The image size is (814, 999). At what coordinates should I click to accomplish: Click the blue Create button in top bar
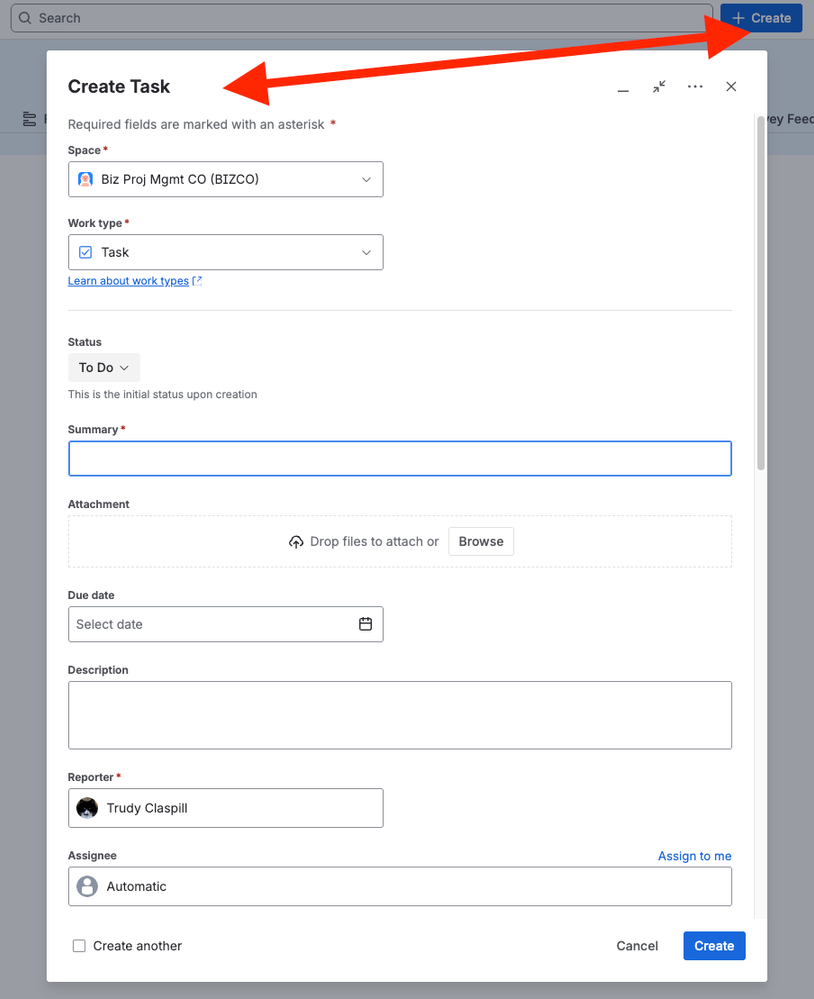761,18
